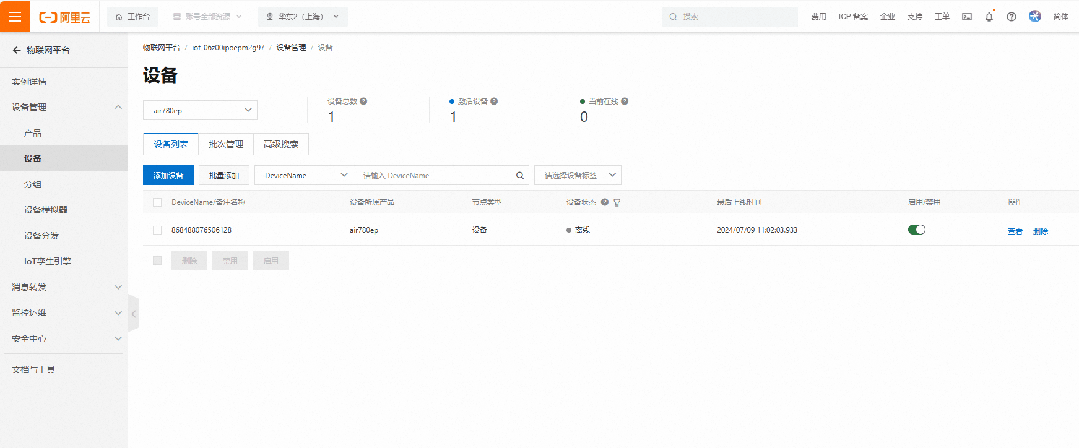Screen dimensions: 1079x448
Task: Open 工单 in the top bar
Action: click(x=942, y=17)
